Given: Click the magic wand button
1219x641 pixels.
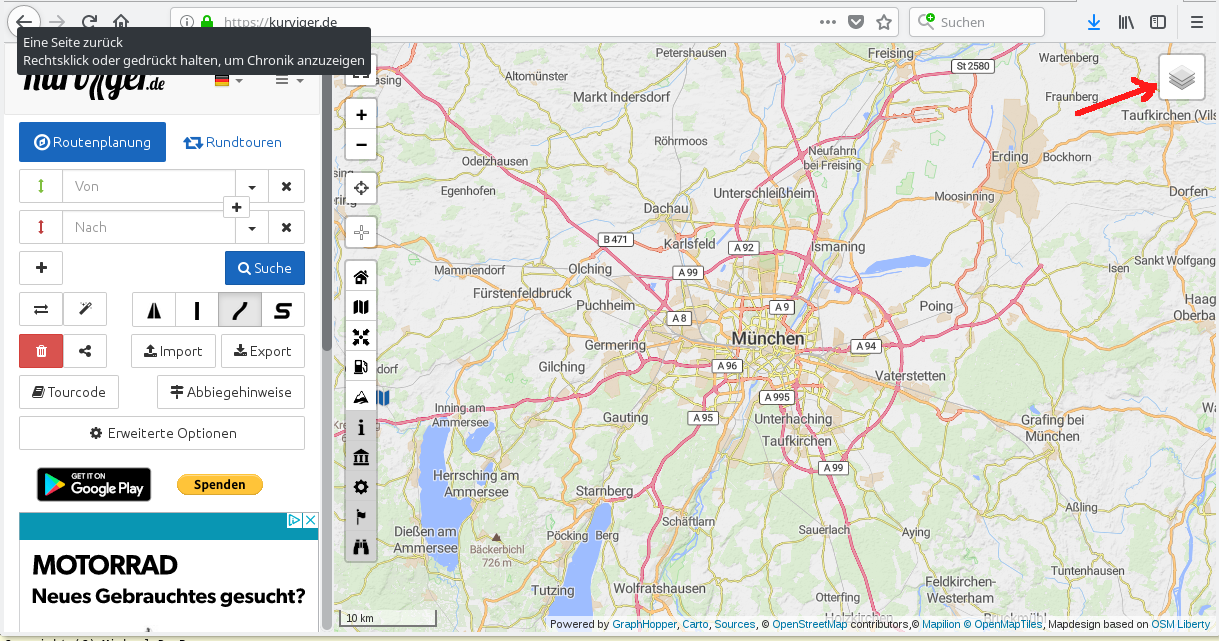Looking at the screenshot, I should click(85, 310).
